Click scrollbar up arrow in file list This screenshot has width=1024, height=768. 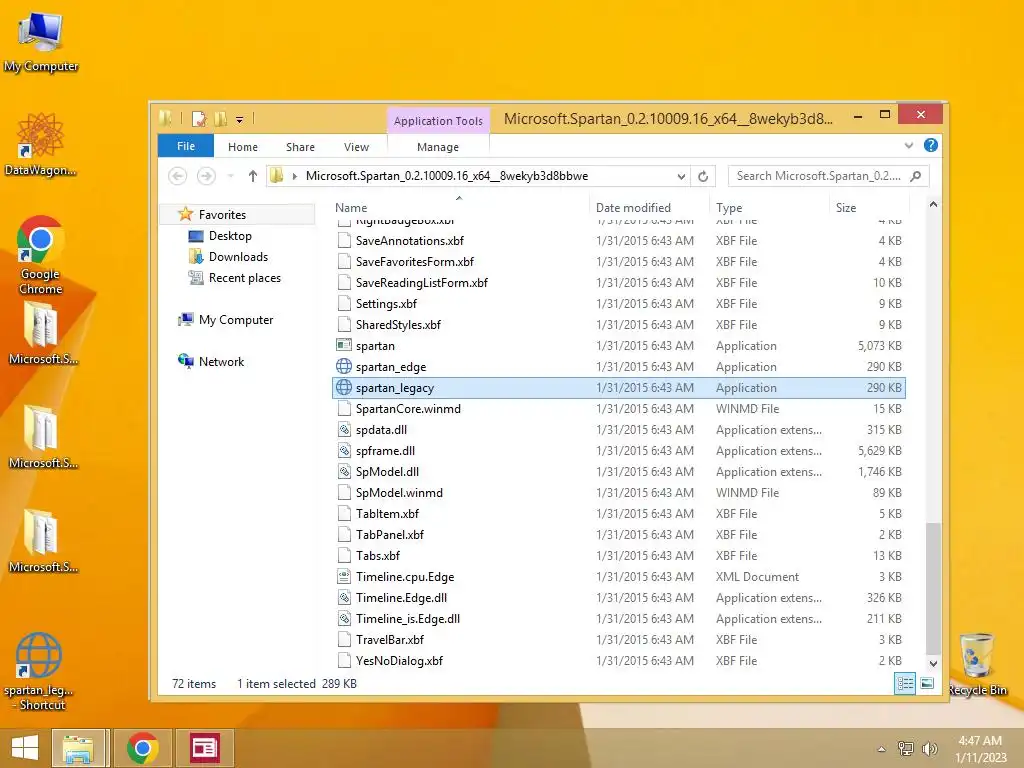point(933,205)
